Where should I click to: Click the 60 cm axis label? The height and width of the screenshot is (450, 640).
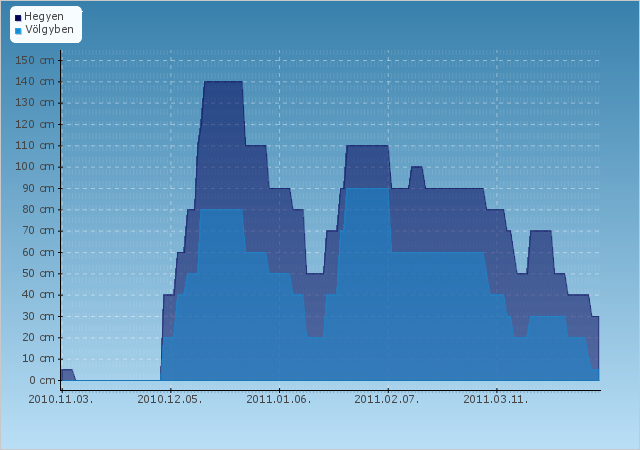38,252
